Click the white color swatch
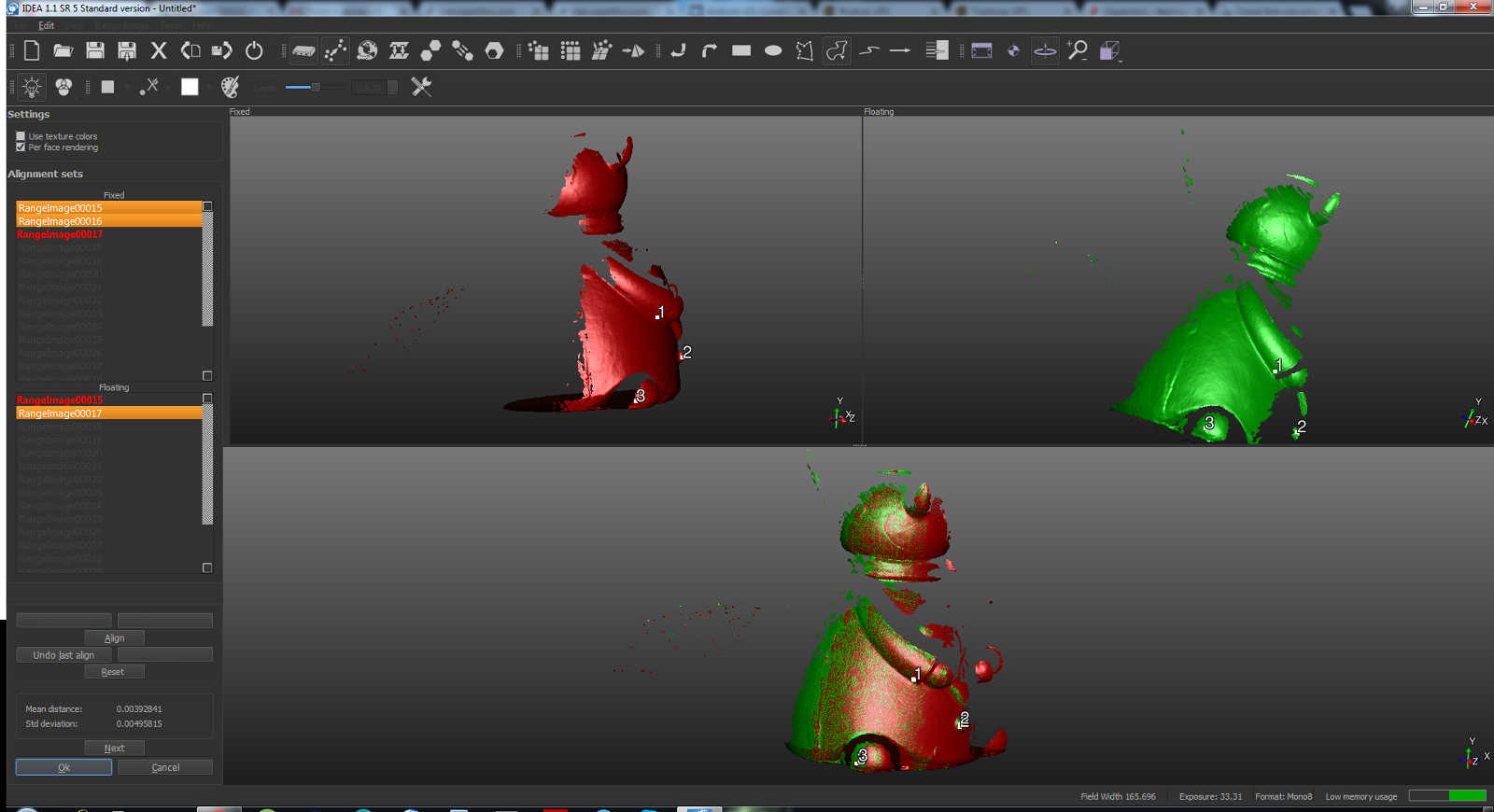 point(190,87)
